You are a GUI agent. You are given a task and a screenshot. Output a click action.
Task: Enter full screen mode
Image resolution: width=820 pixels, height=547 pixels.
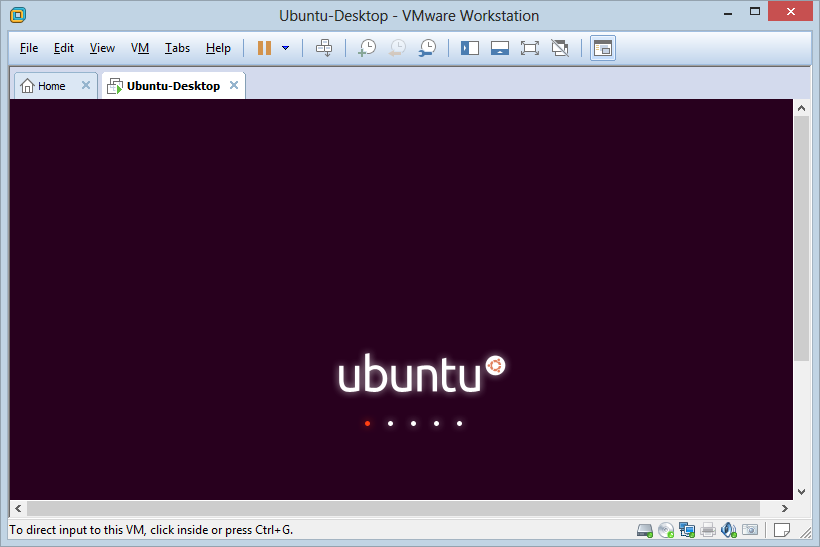click(530, 48)
